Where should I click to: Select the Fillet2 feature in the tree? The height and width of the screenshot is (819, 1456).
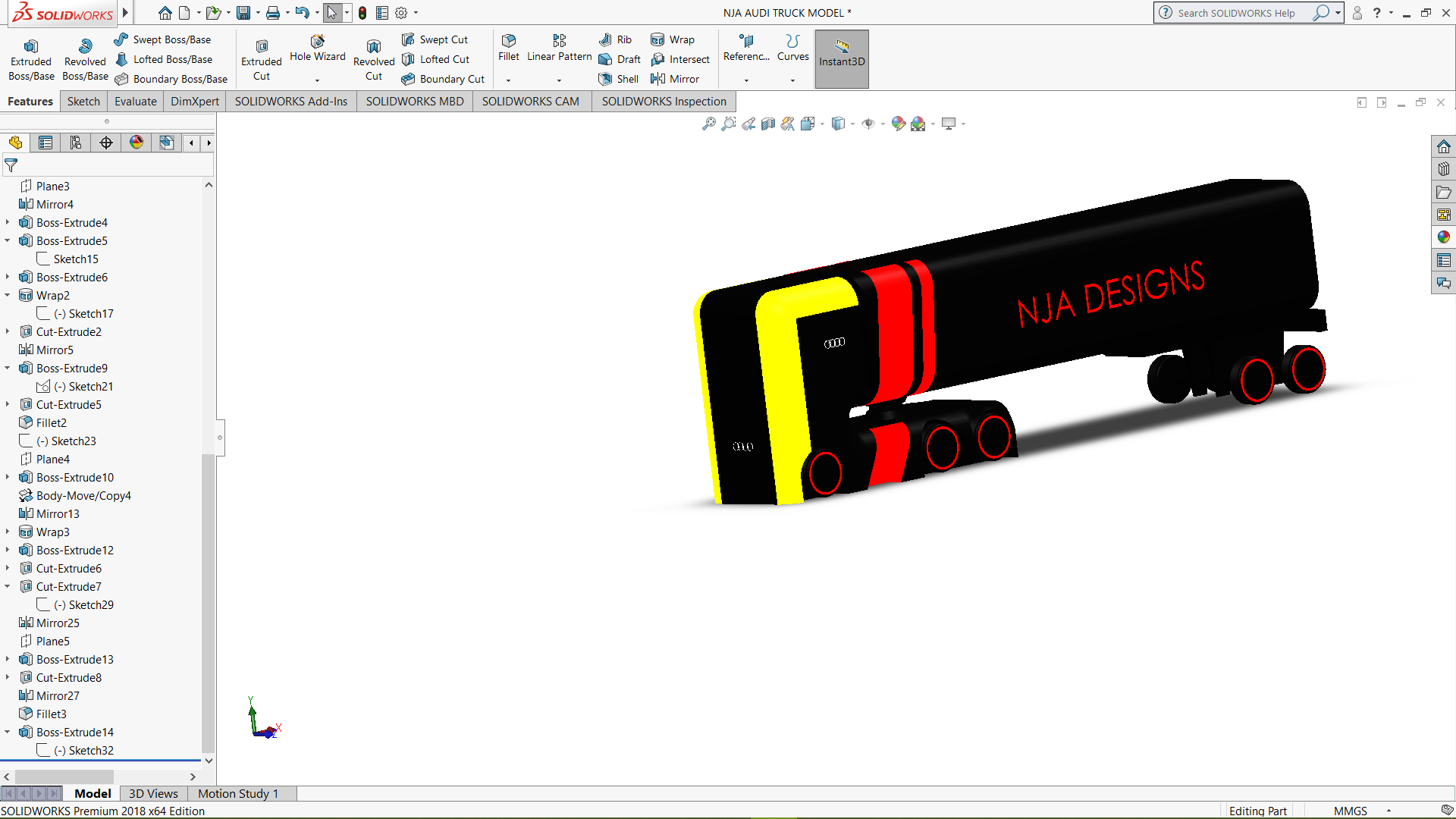click(x=42, y=422)
